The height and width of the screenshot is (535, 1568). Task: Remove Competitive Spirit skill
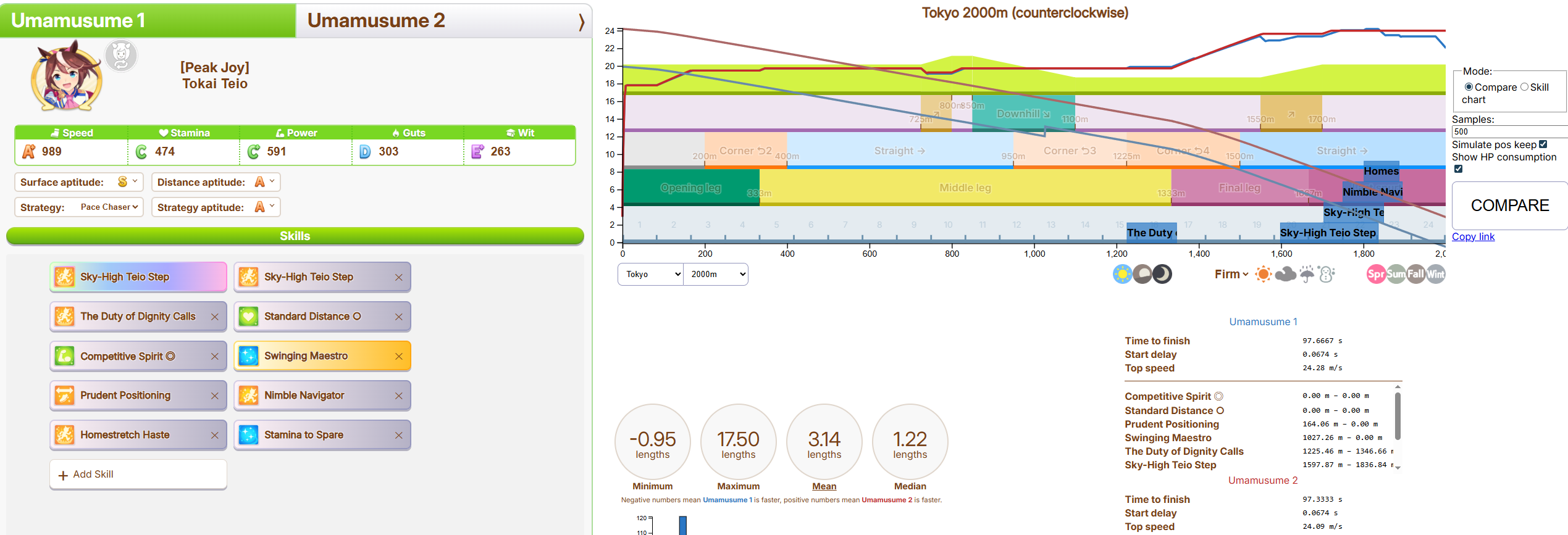coord(215,357)
